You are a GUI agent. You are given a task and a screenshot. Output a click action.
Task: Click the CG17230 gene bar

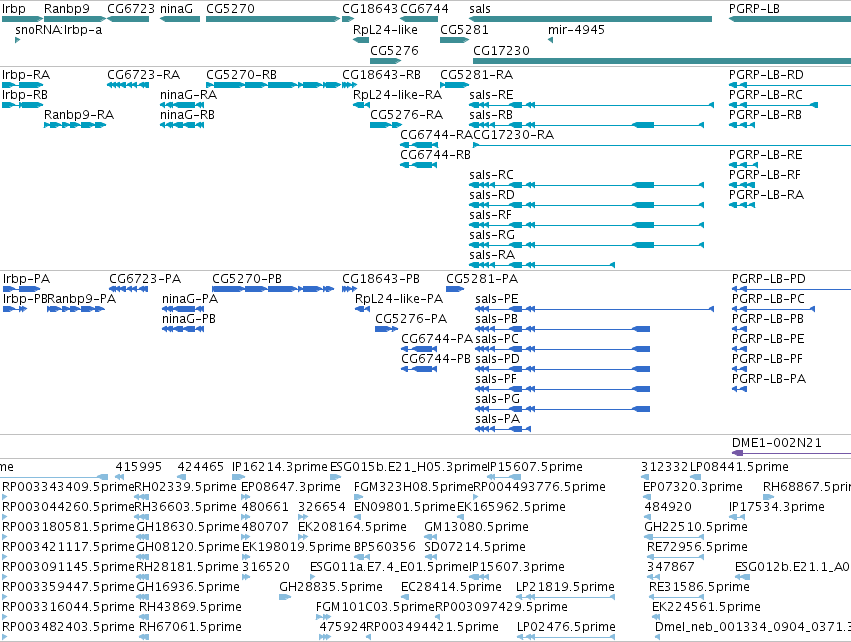pos(662,61)
